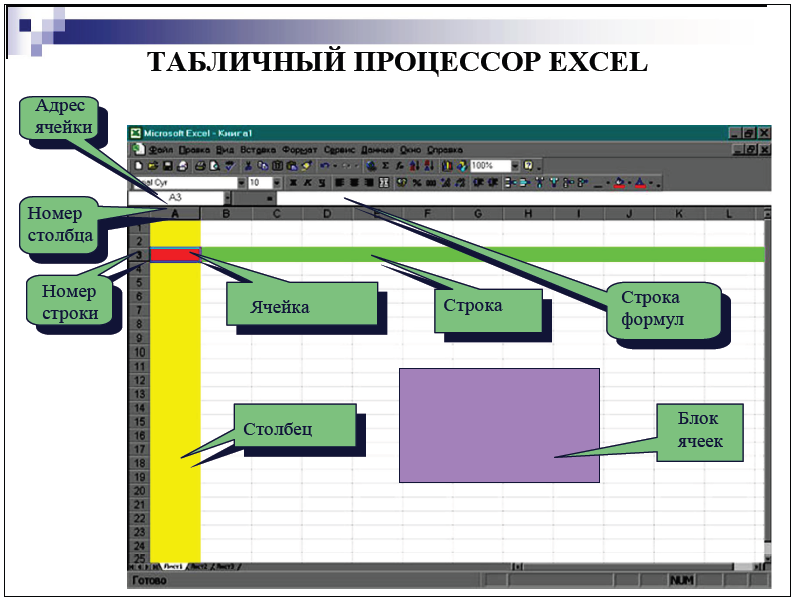Increase indent in formatting toolbar
The height and width of the screenshot is (600, 796).
(493, 182)
